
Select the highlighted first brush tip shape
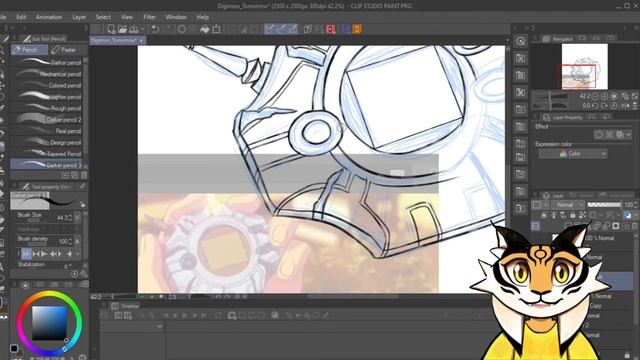tap(26, 254)
